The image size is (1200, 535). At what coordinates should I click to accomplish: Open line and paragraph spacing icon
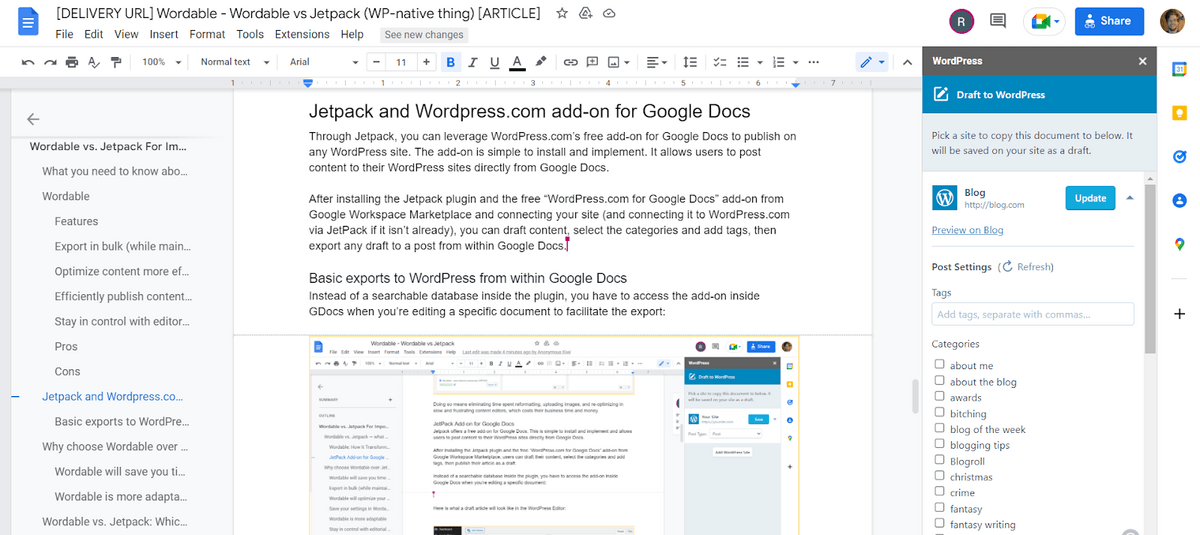coord(689,62)
